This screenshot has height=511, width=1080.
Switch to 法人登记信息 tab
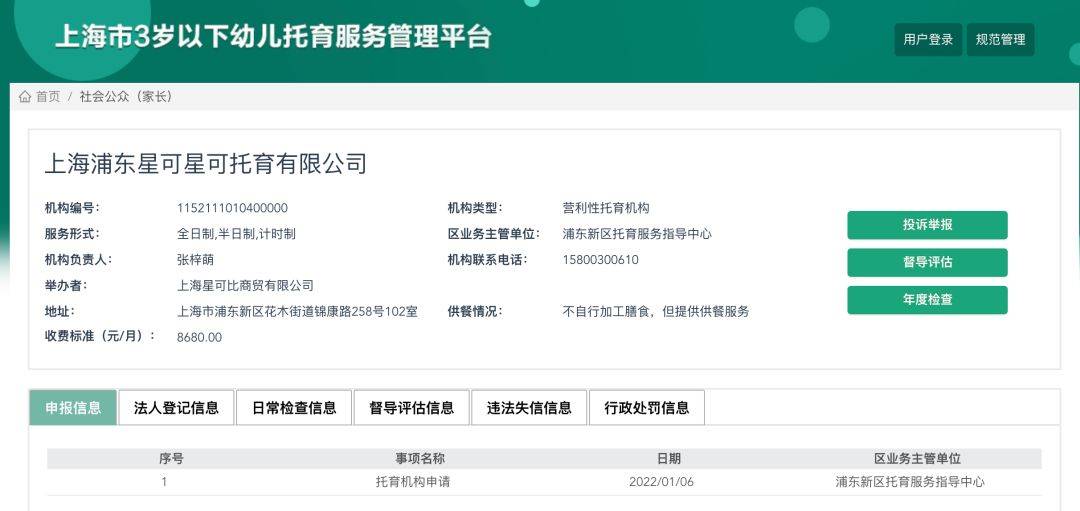click(176, 408)
